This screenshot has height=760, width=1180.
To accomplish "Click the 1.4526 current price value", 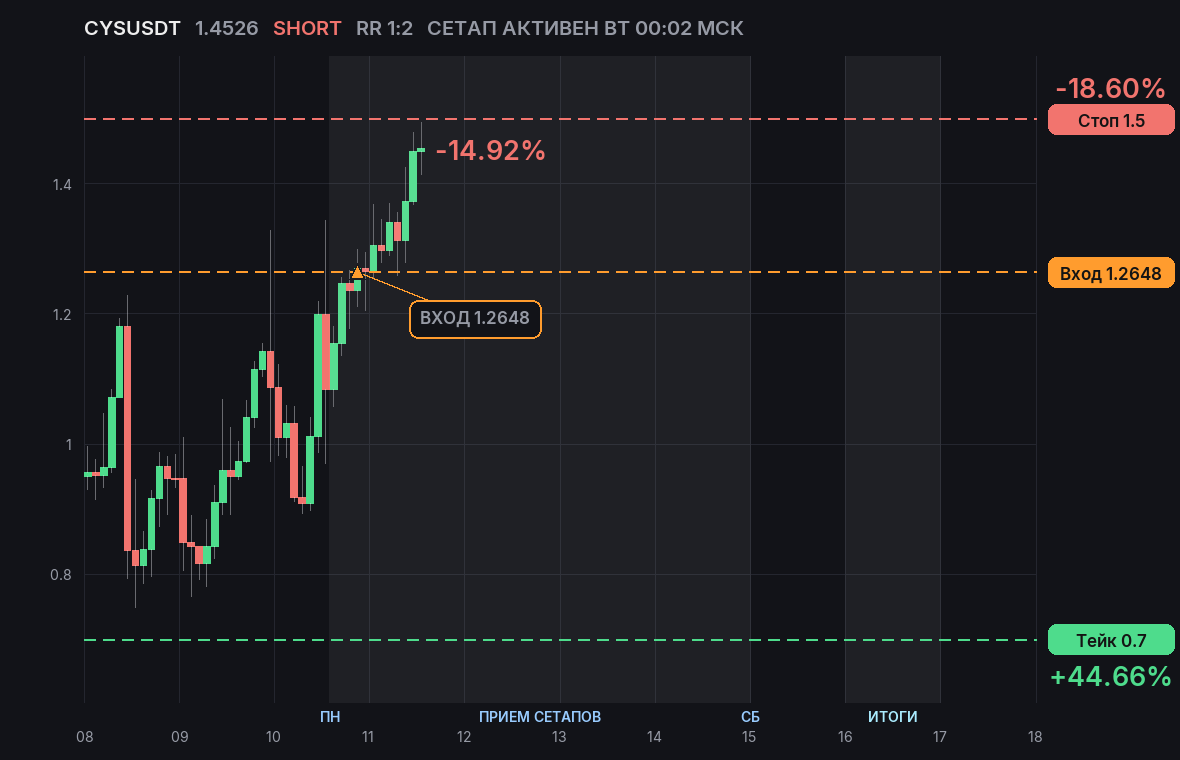I will pyautogui.click(x=227, y=29).
